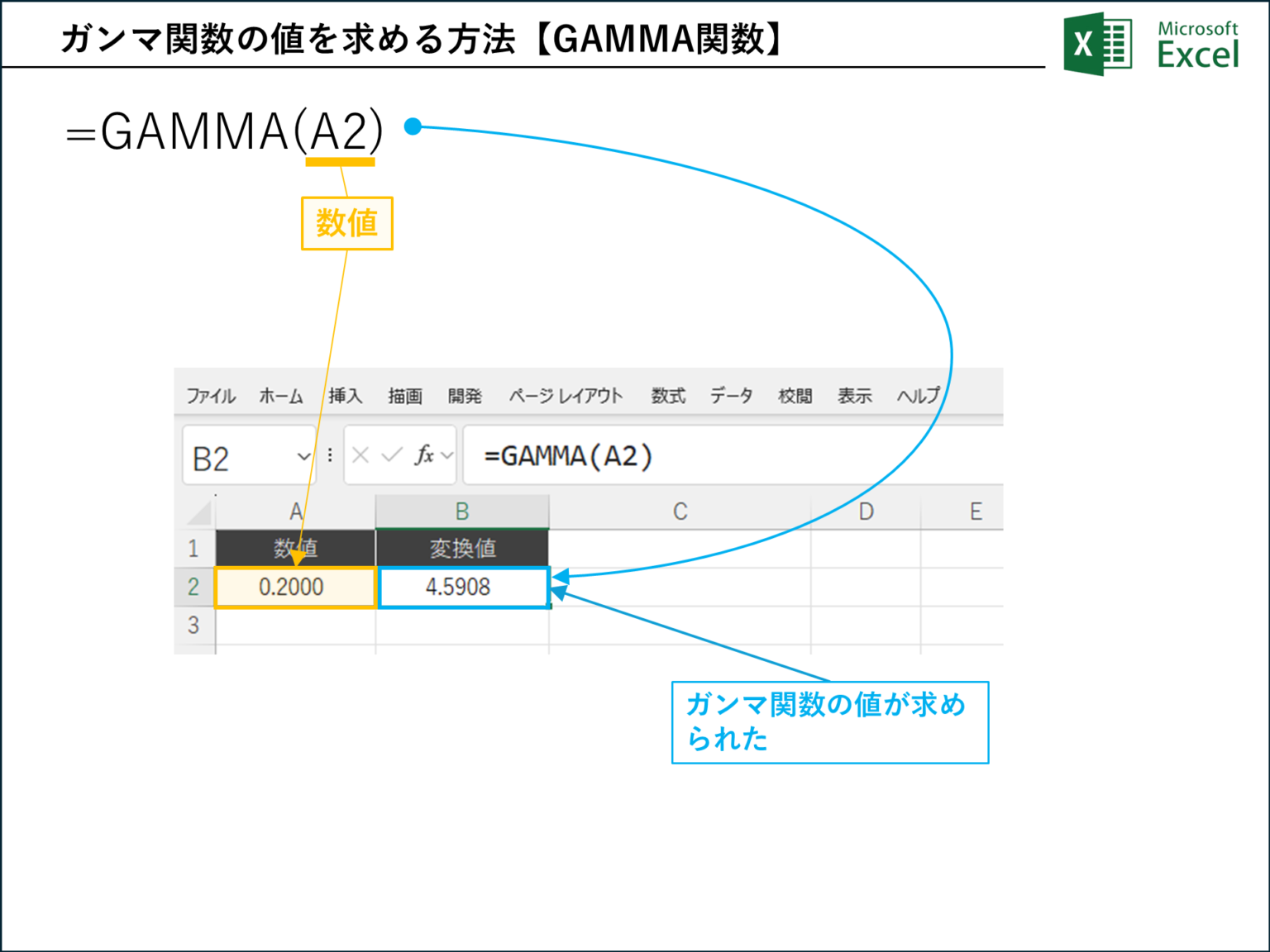Select cell A2 containing 0.2000
Image resolution: width=1270 pixels, height=952 pixels.
point(294,587)
